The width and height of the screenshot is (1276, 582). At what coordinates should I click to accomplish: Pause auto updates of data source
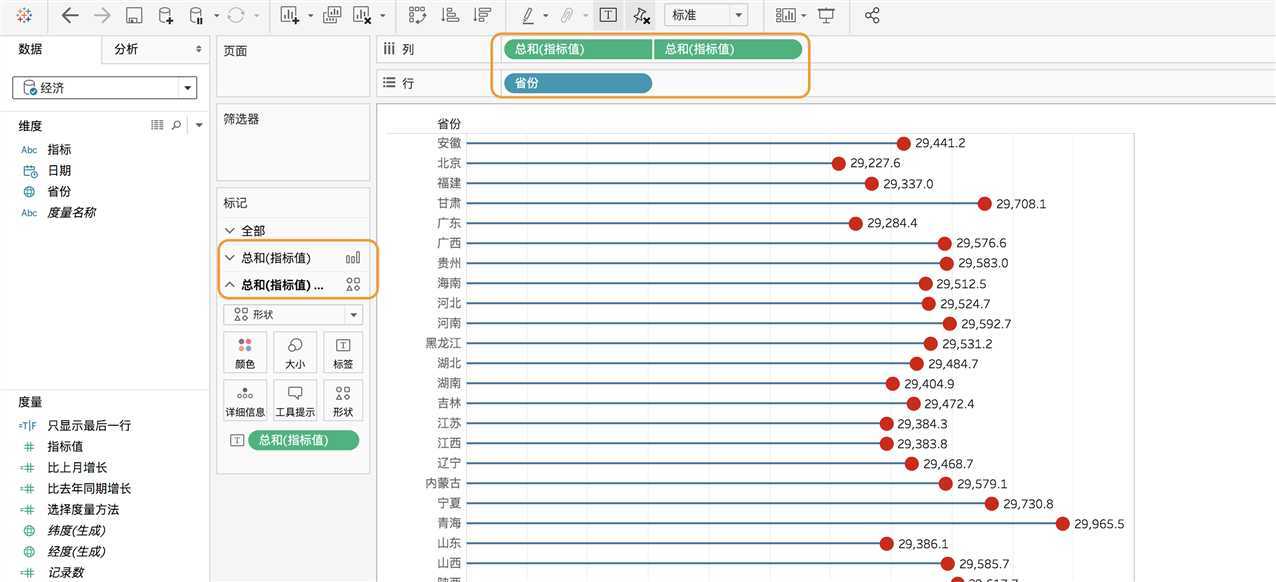click(196, 15)
